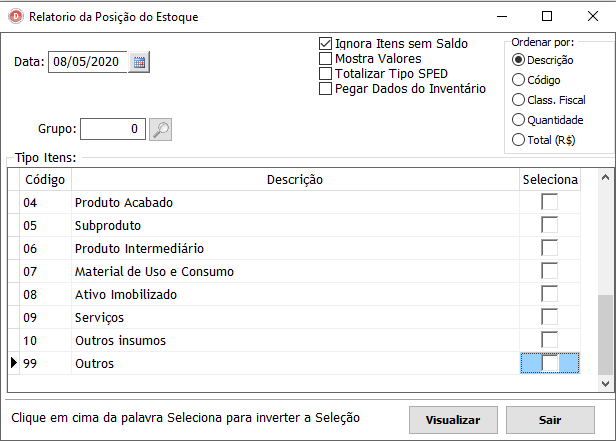The height and width of the screenshot is (441, 616).
Task: Click the app icon in title bar
Action: [x=15, y=16]
